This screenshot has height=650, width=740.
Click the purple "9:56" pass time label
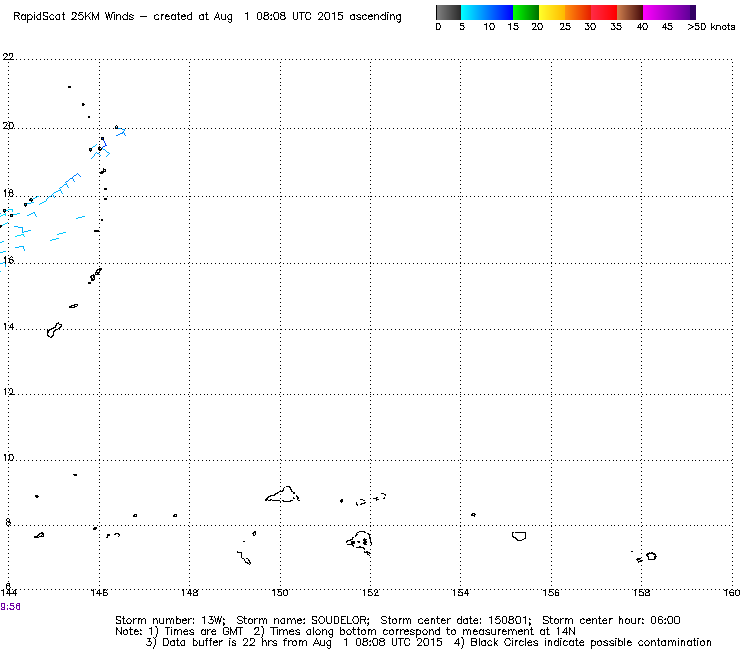point(10,607)
